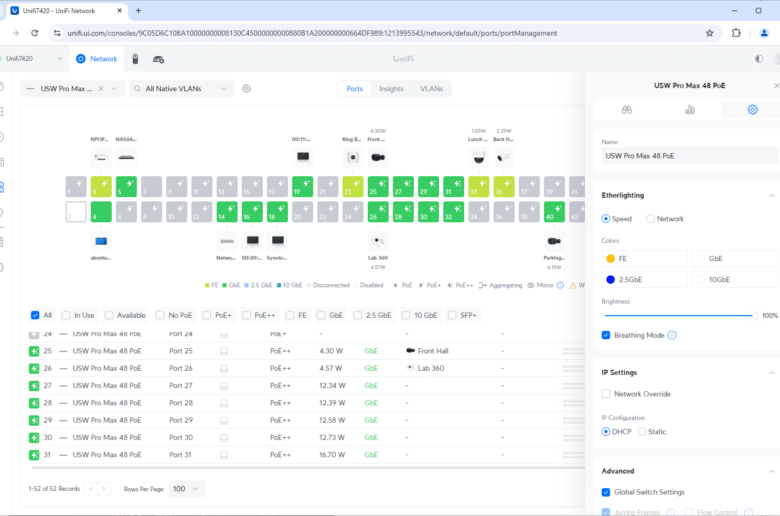Pick the FE orange color swatch

point(610,258)
